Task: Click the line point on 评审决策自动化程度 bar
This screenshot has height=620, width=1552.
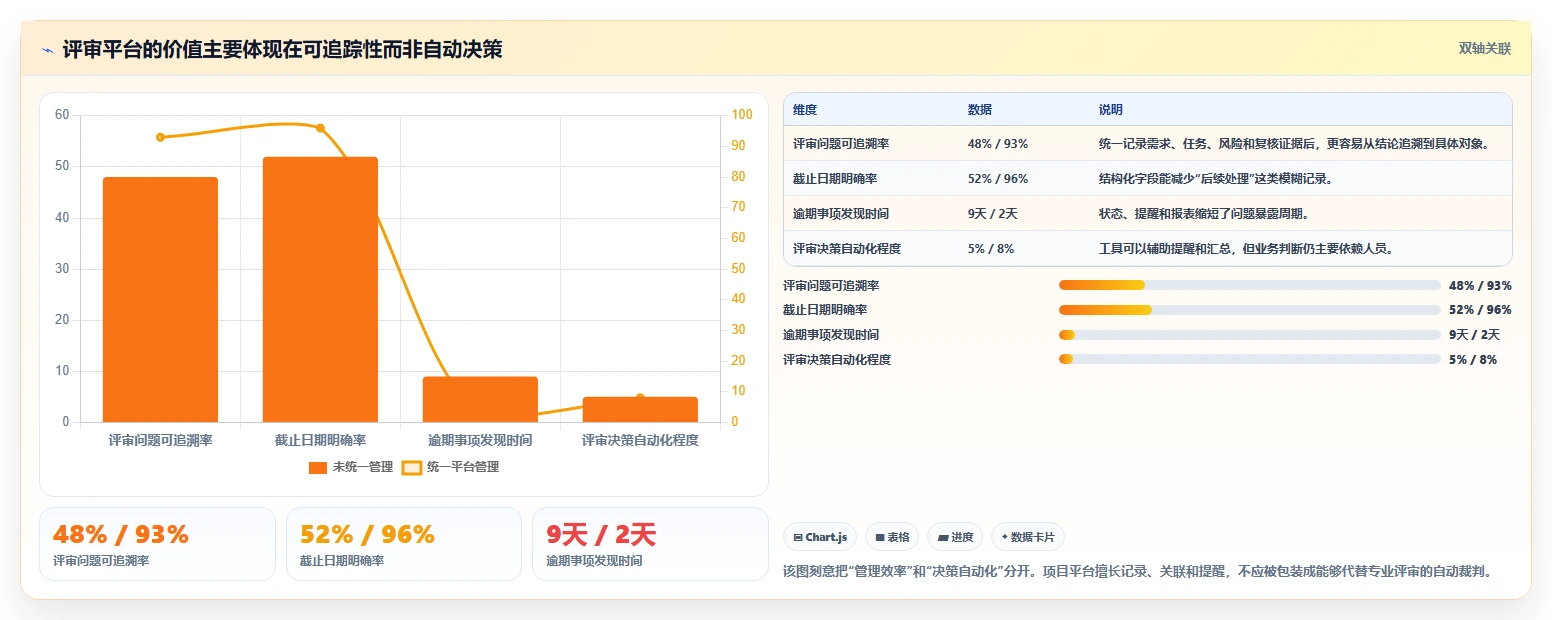Action: pyautogui.click(x=640, y=397)
